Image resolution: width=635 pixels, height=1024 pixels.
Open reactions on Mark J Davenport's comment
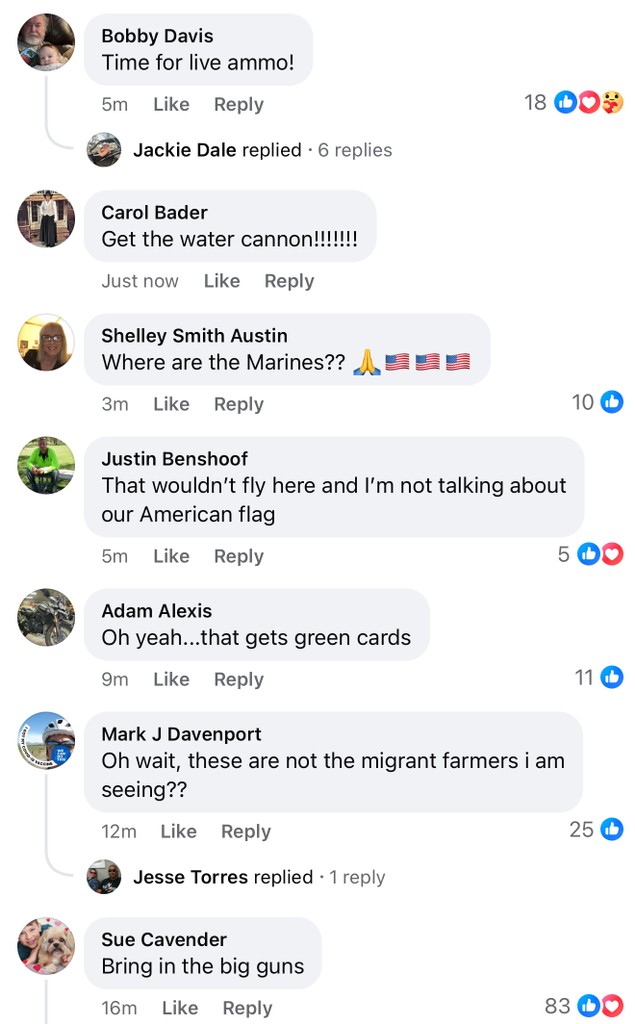(596, 829)
